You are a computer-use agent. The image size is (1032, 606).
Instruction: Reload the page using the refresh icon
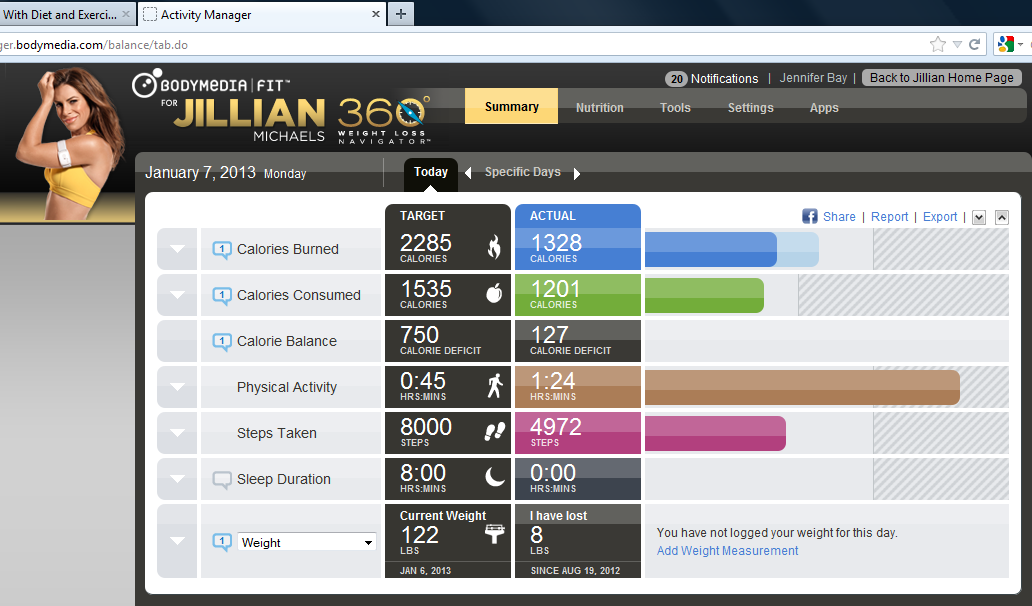click(x=975, y=45)
